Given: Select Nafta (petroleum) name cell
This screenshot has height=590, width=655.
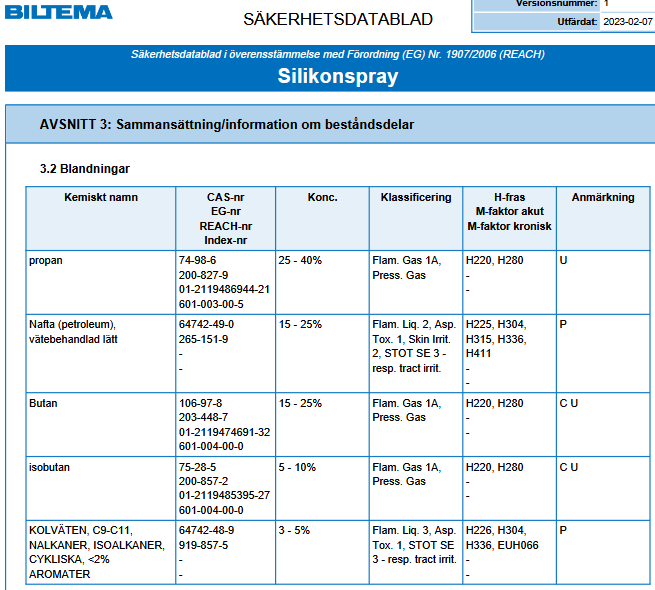Looking at the screenshot, I should (101, 353).
